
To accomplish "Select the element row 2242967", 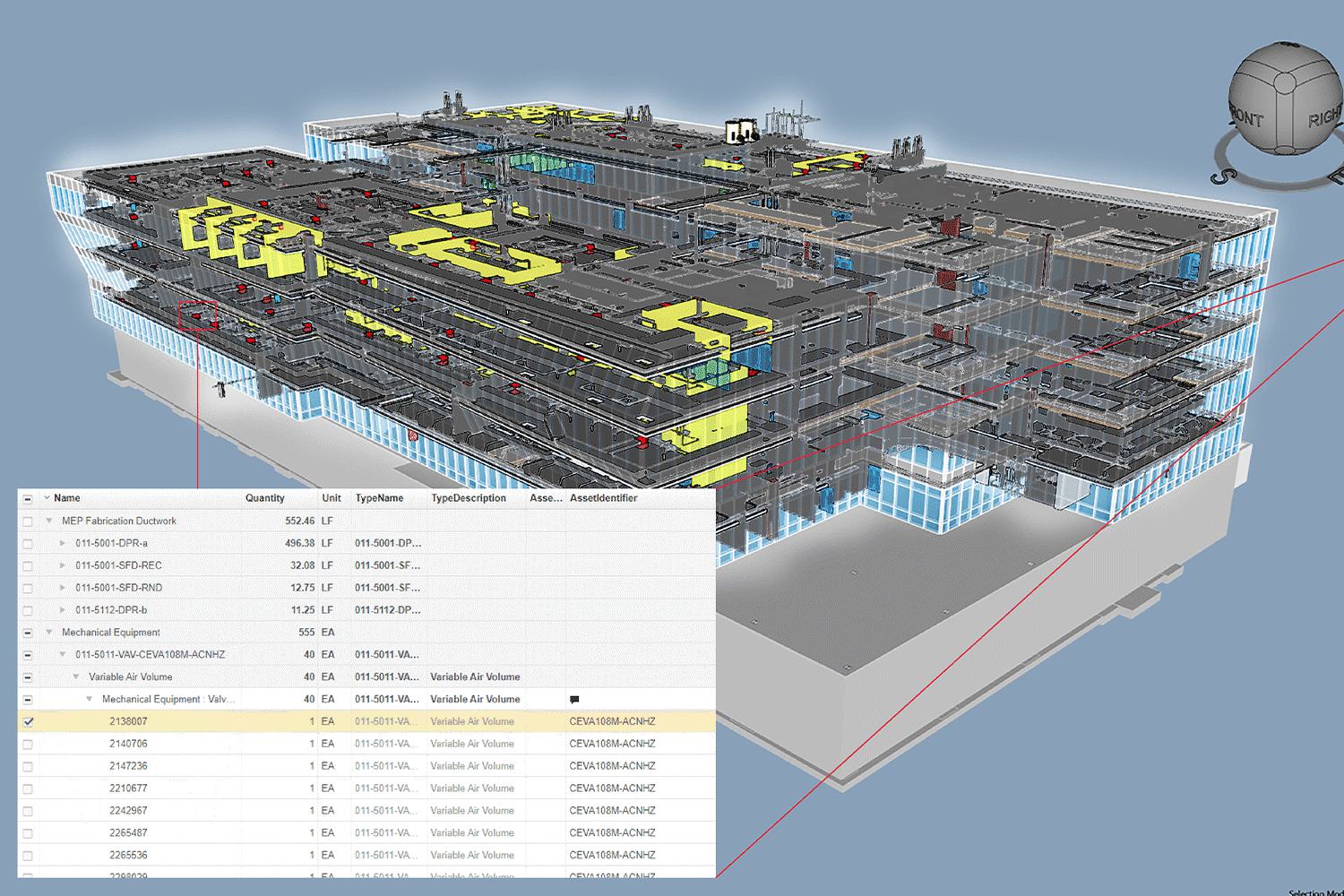I will [x=366, y=811].
